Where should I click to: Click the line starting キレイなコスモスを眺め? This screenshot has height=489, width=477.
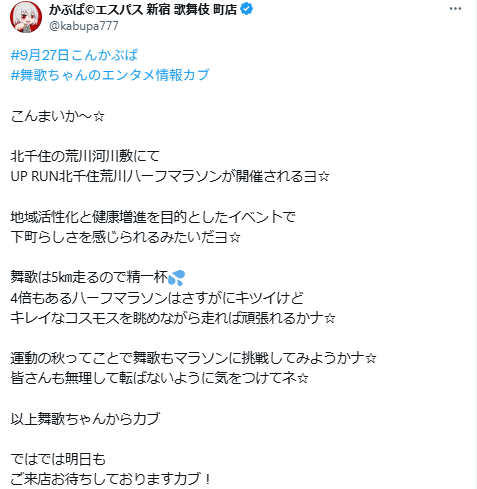[x=173, y=318]
